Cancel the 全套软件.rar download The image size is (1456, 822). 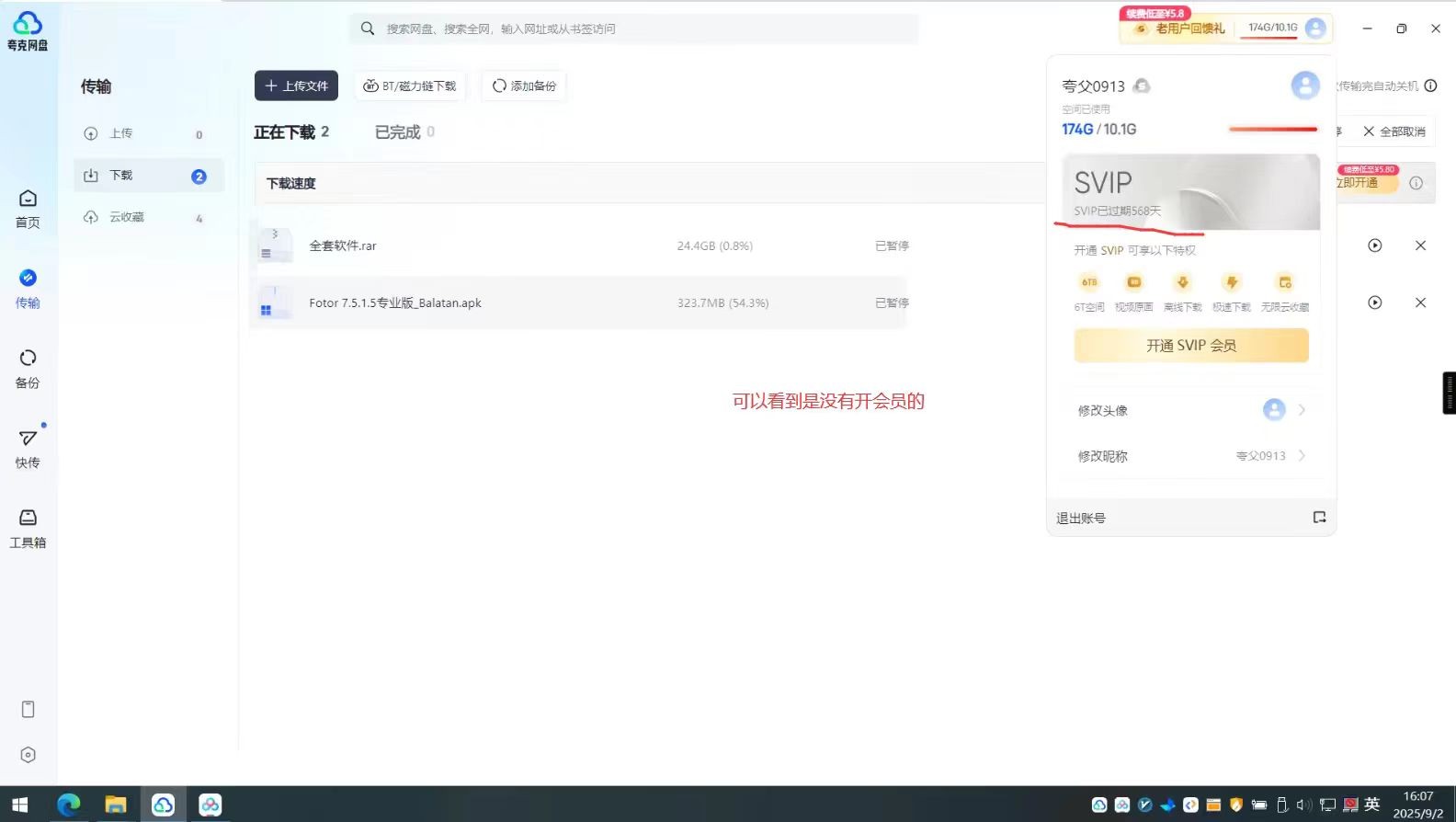point(1420,245)
